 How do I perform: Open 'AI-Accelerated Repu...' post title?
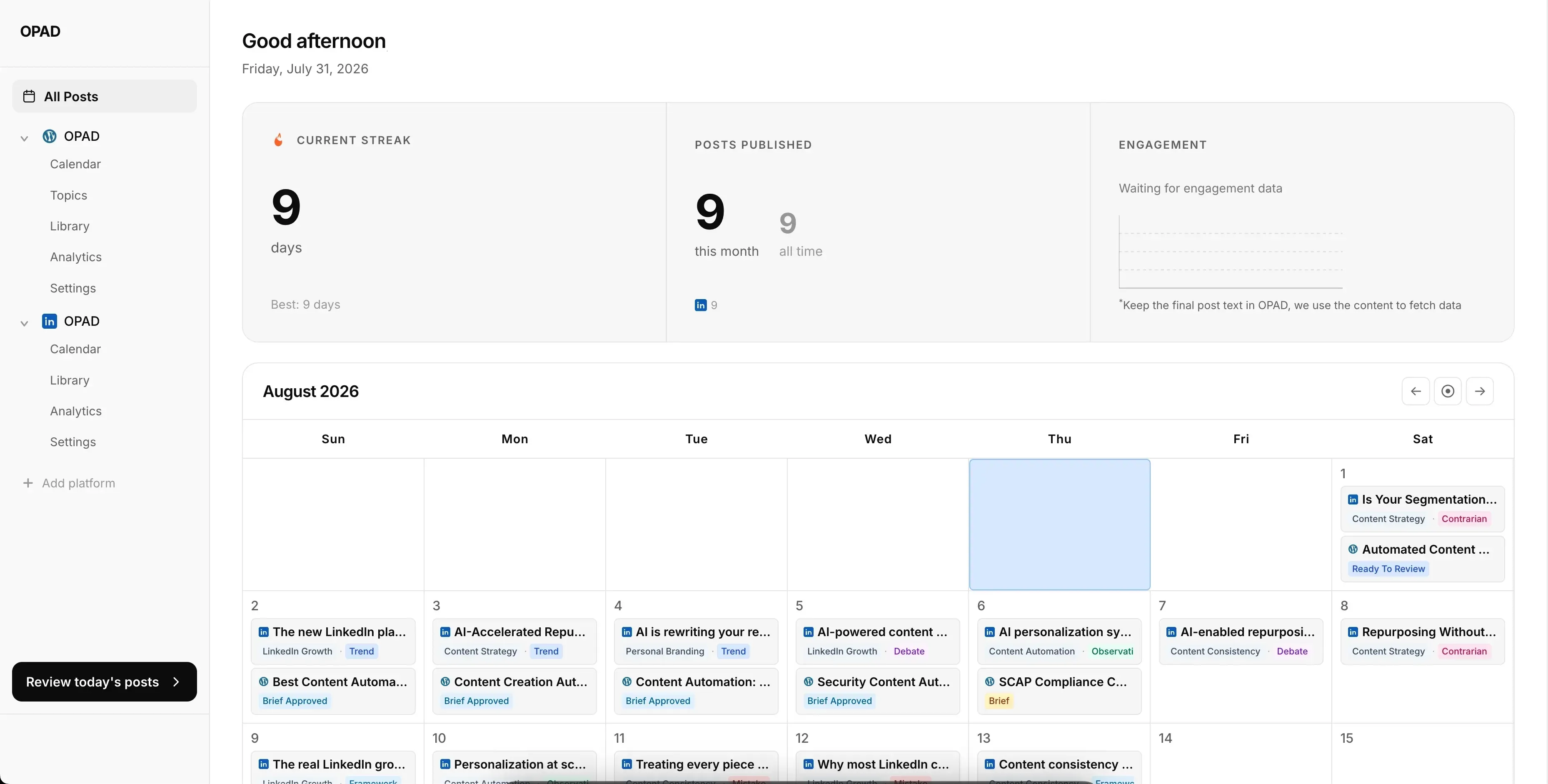(519, 632)
